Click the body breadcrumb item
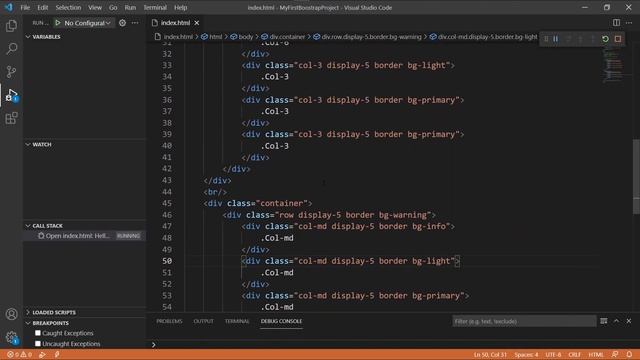This screenshot has width=640, height=360. coord(242,37)
